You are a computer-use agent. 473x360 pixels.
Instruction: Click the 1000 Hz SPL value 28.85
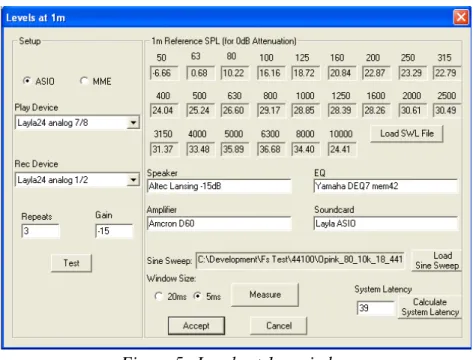click(x=306, y=111)
